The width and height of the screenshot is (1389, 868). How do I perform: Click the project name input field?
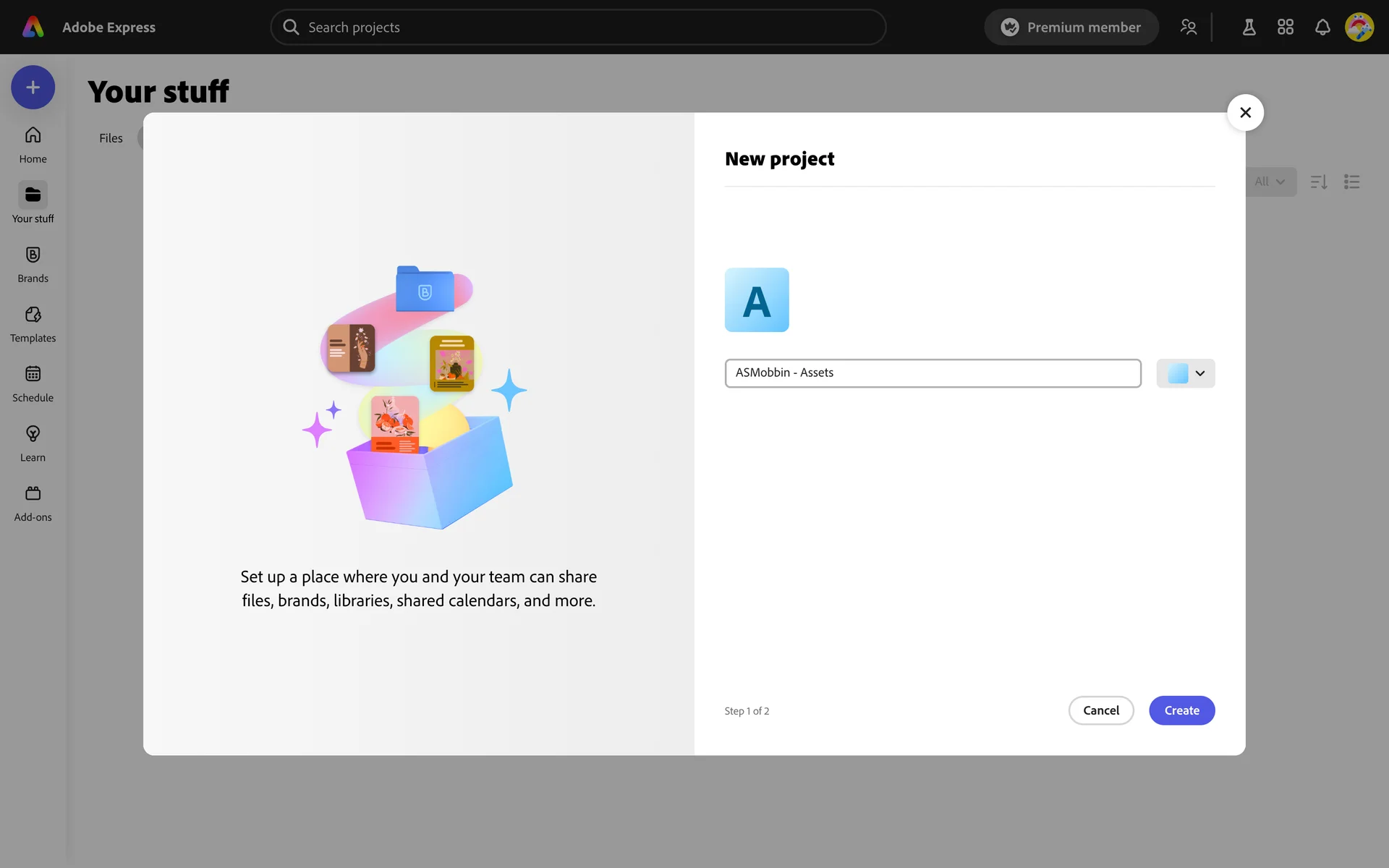tap(933, 373)
